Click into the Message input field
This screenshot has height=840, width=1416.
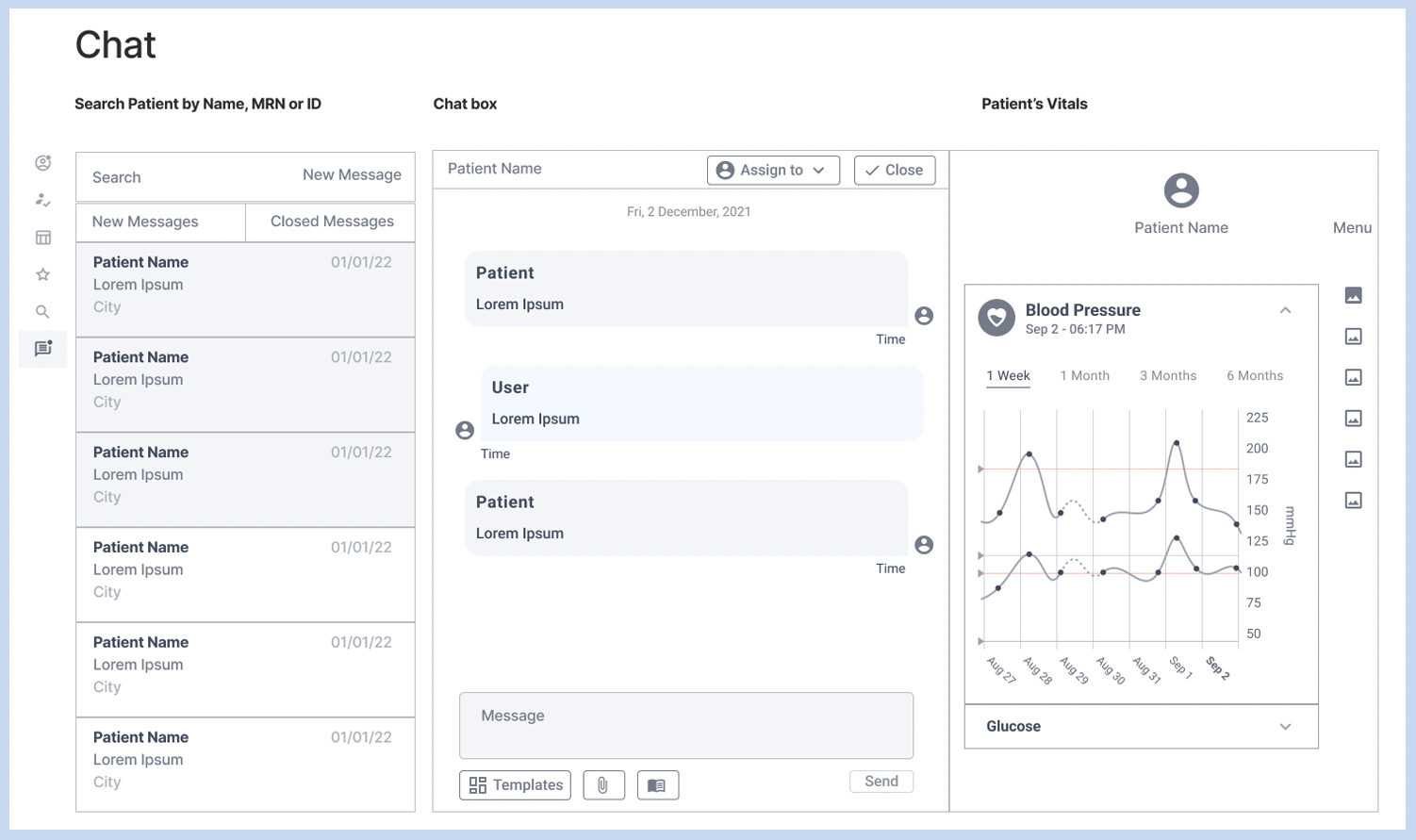click(685, 726)
